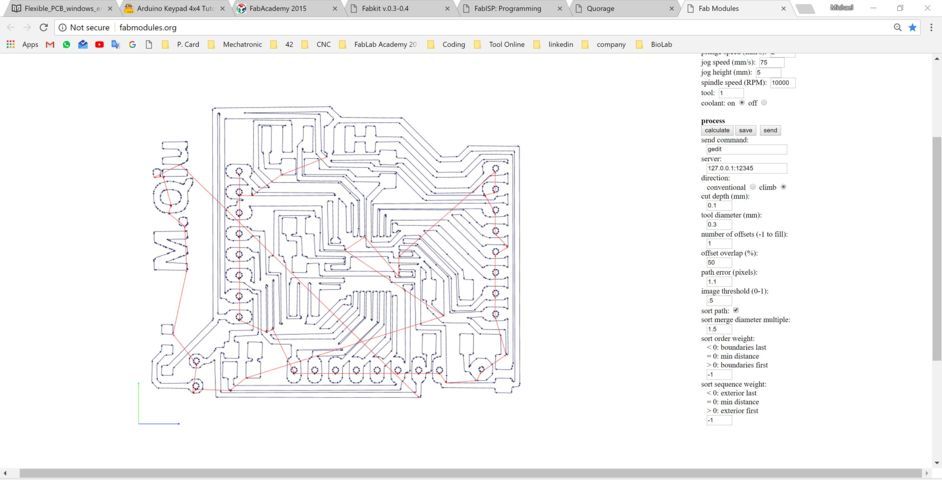This screenshot has height=480, width=942.
Task: Click the zoom magnifier icon in address bar
Action: click(898, 28)
